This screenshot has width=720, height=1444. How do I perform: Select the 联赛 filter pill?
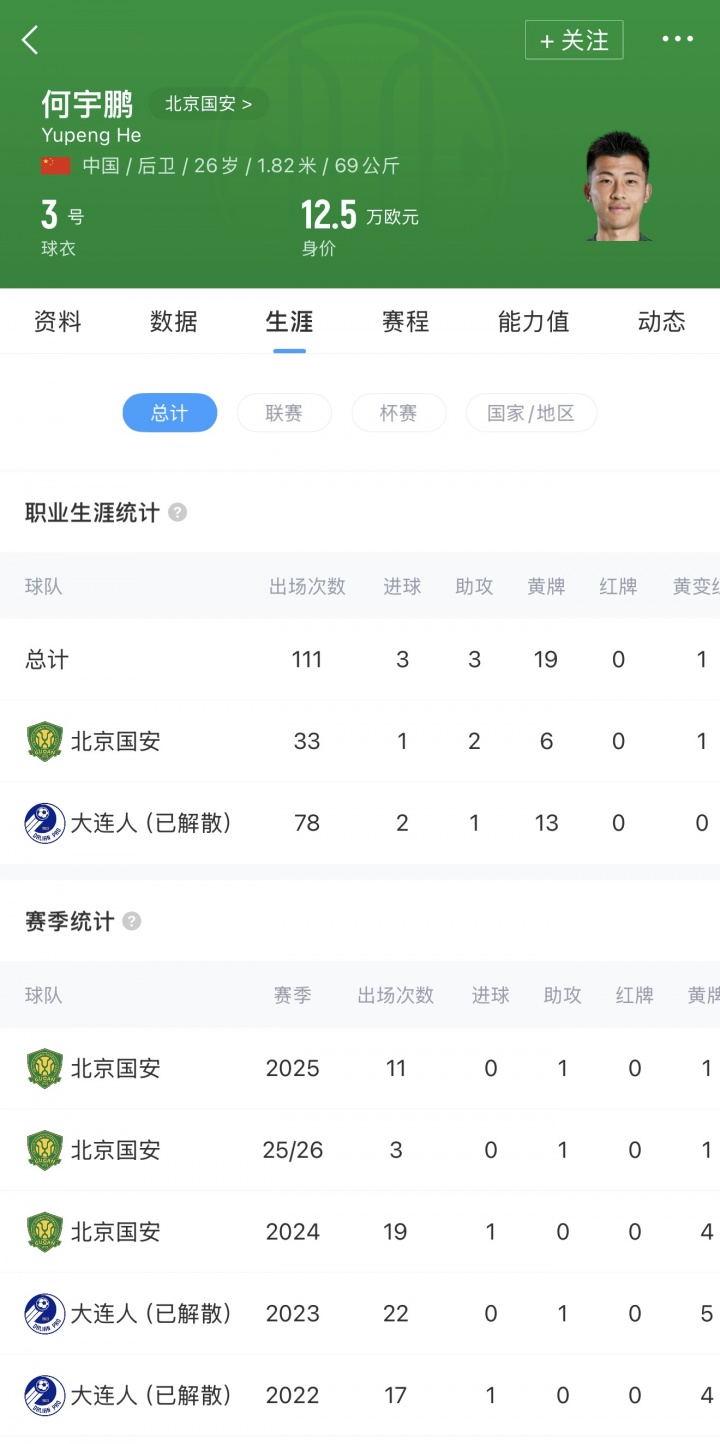coord(284,413)
